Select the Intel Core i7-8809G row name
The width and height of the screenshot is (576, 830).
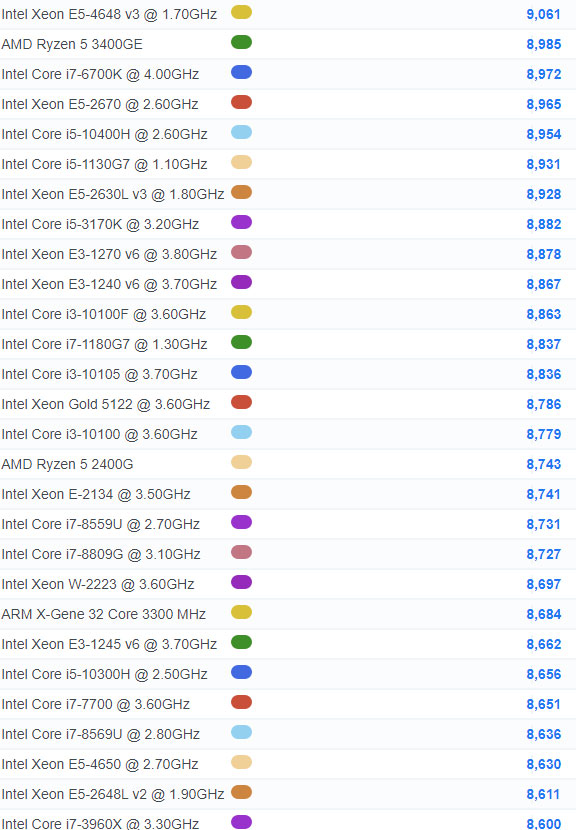(101, 554)
